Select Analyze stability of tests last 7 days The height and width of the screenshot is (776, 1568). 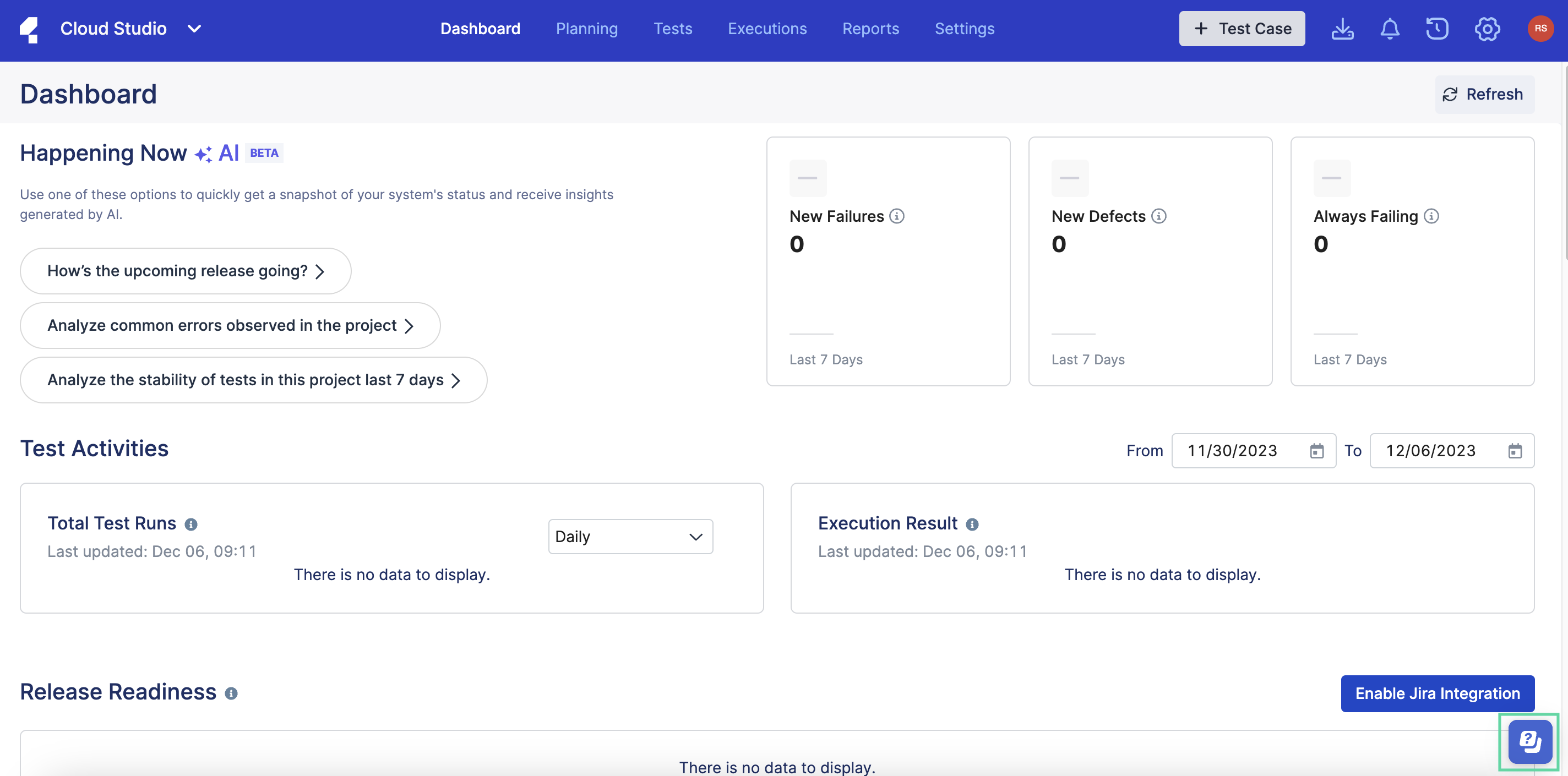[254, 380]
